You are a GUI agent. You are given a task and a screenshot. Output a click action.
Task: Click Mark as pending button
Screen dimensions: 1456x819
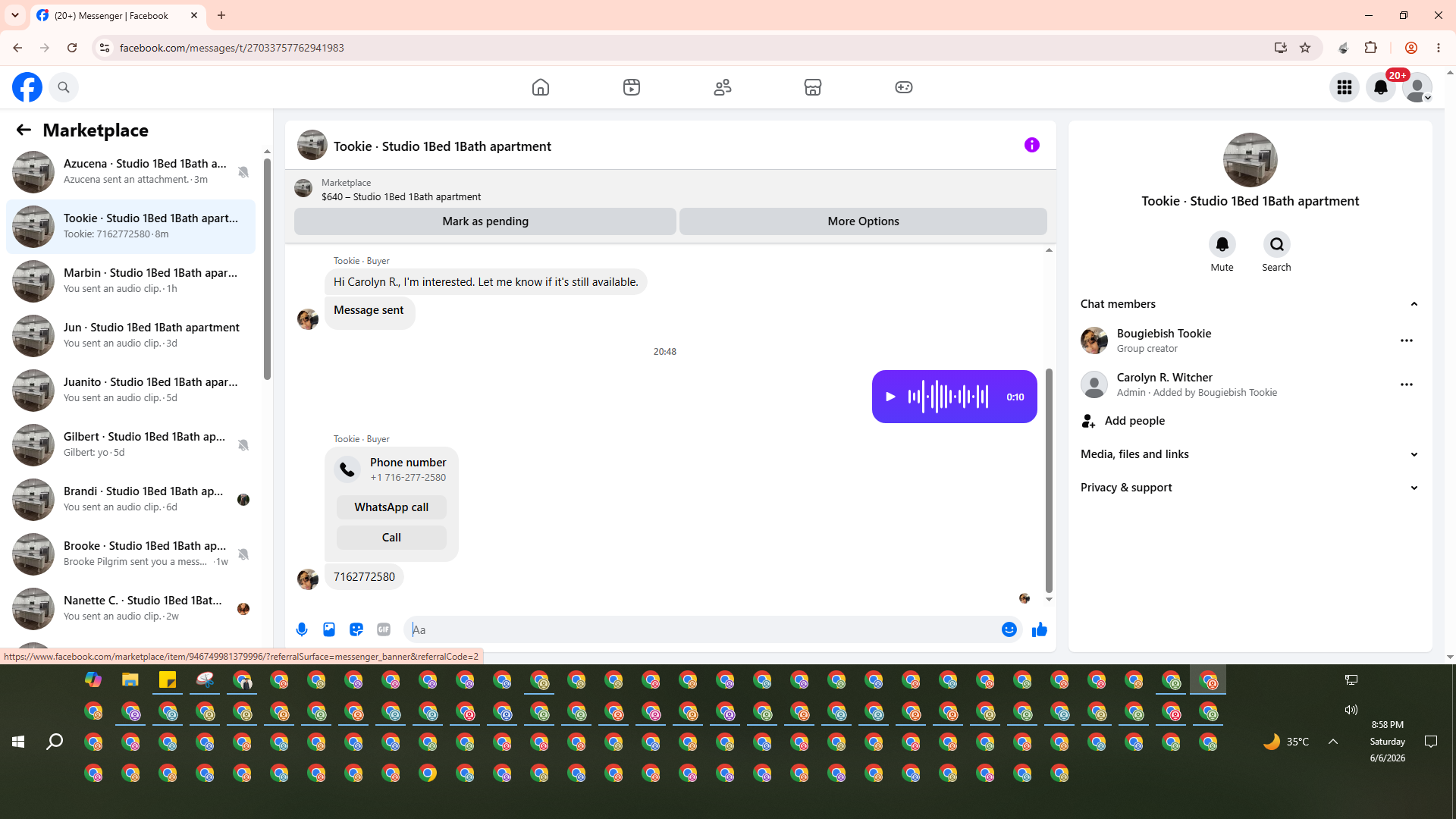[x=485, y=221]
